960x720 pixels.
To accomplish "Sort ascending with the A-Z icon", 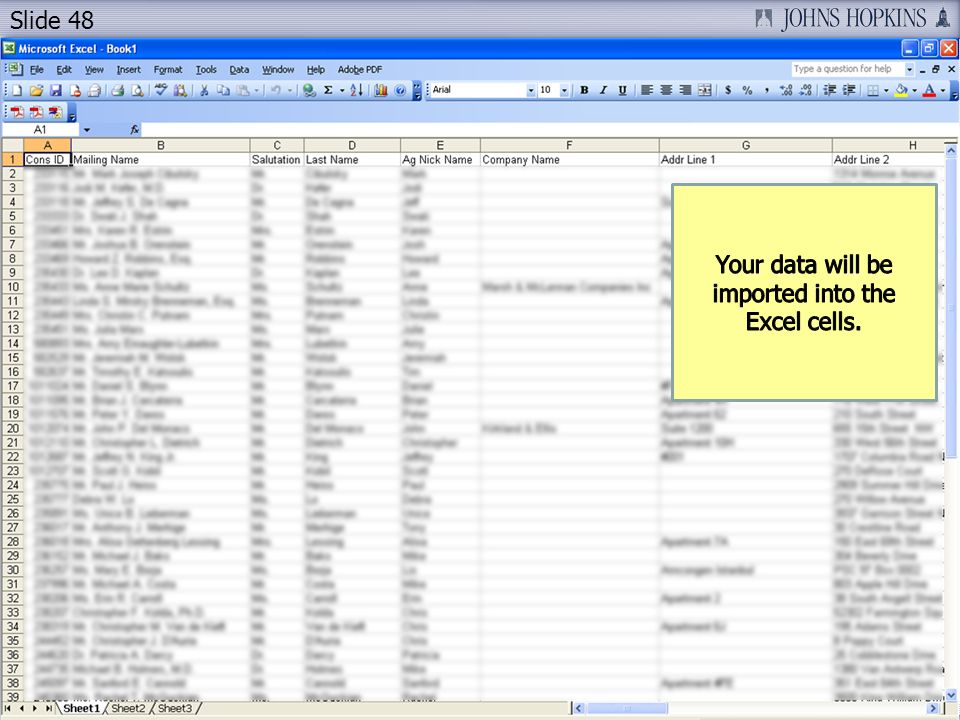I will point(357,91).
